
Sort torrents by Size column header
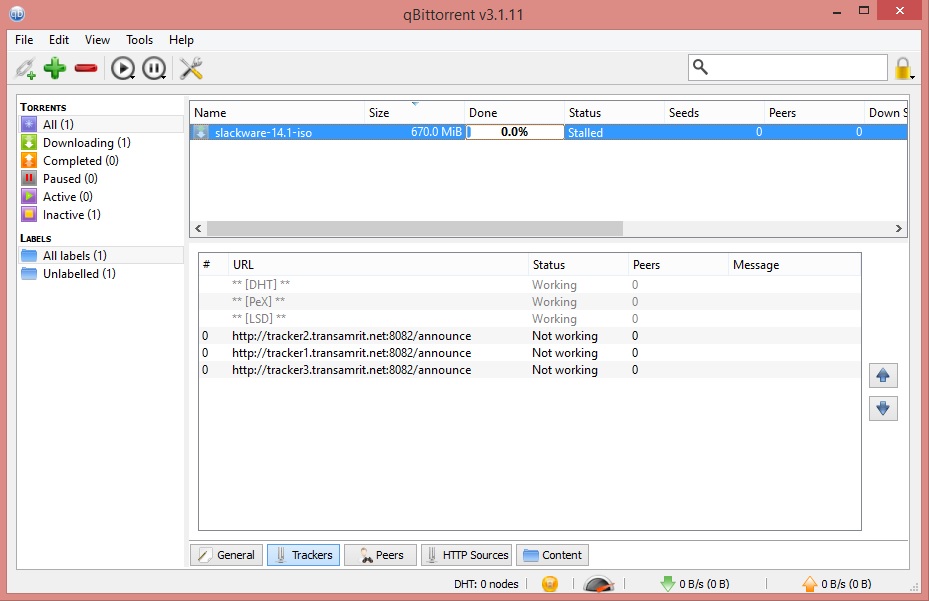coord(414,113)
